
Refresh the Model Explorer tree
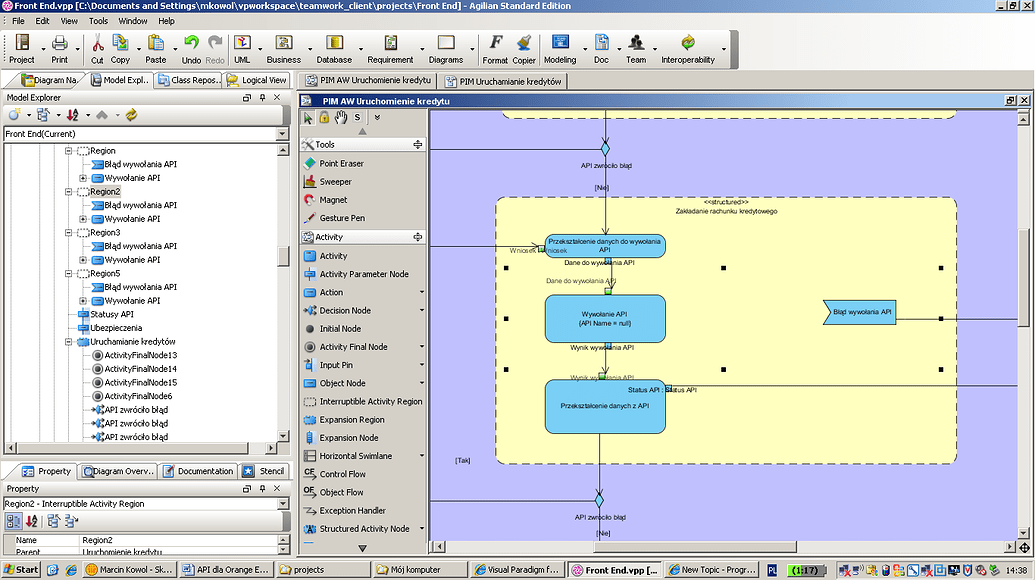click(131, 115)
